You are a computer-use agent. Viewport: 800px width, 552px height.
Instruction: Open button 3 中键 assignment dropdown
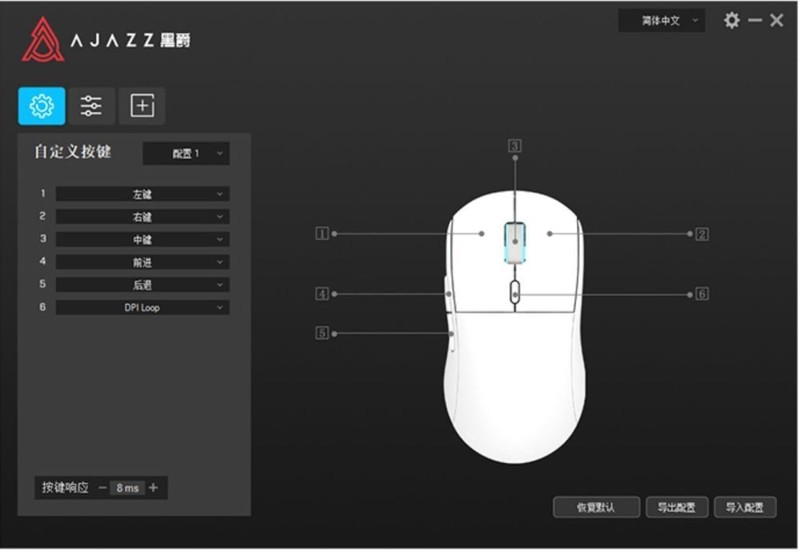[x=142, y=239]
